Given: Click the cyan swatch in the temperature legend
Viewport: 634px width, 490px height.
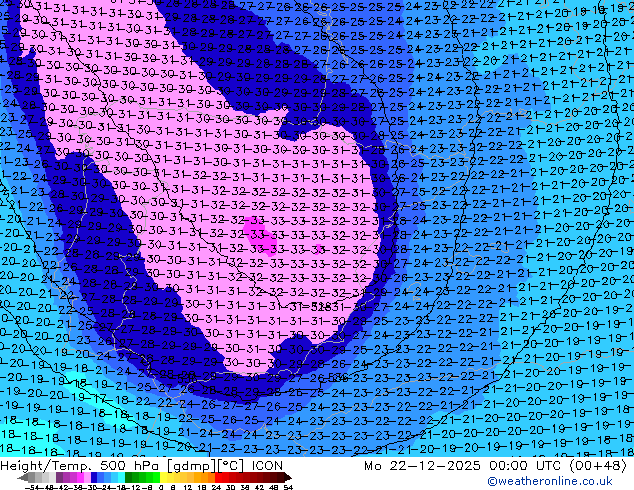Looking at the screenshot, I should (x=121, y=478).
